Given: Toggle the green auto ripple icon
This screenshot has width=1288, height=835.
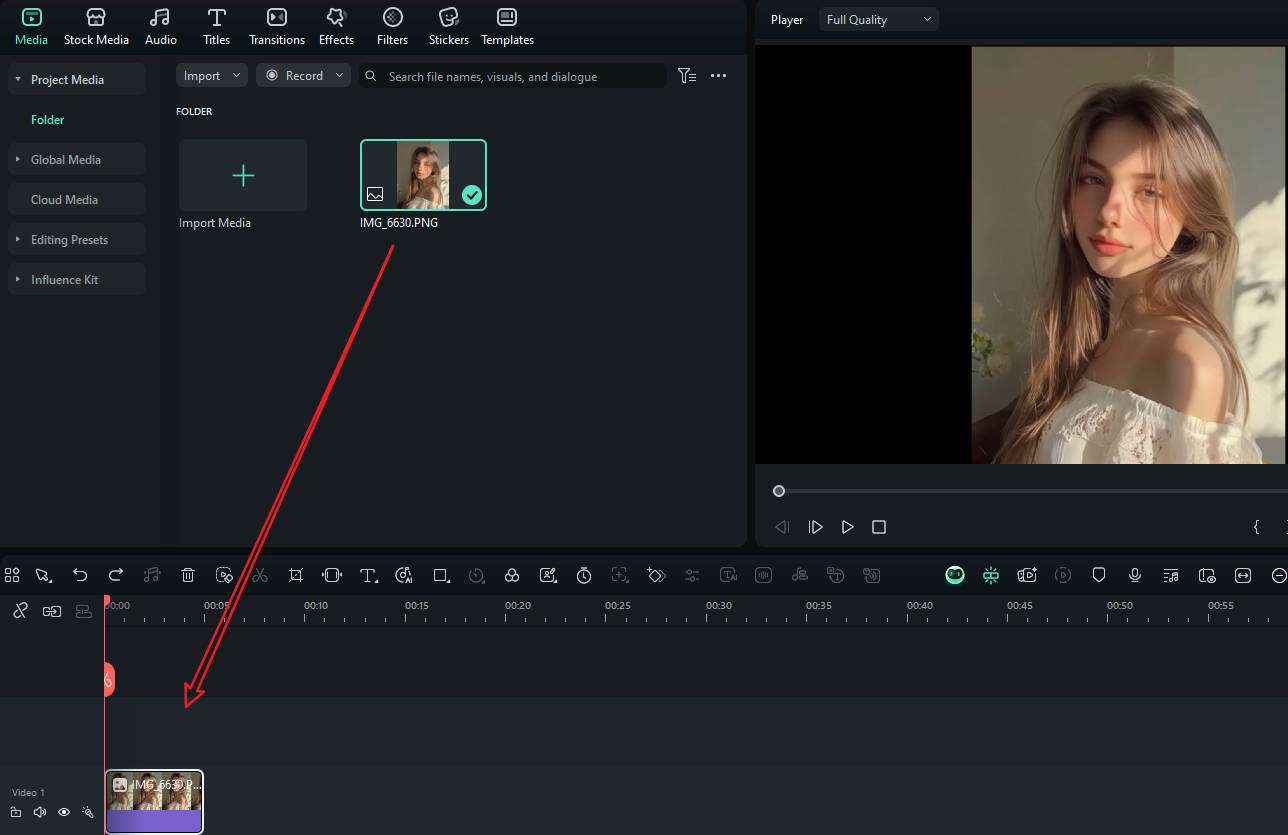Looking at the screenshot, I should [x=991, y=575].
